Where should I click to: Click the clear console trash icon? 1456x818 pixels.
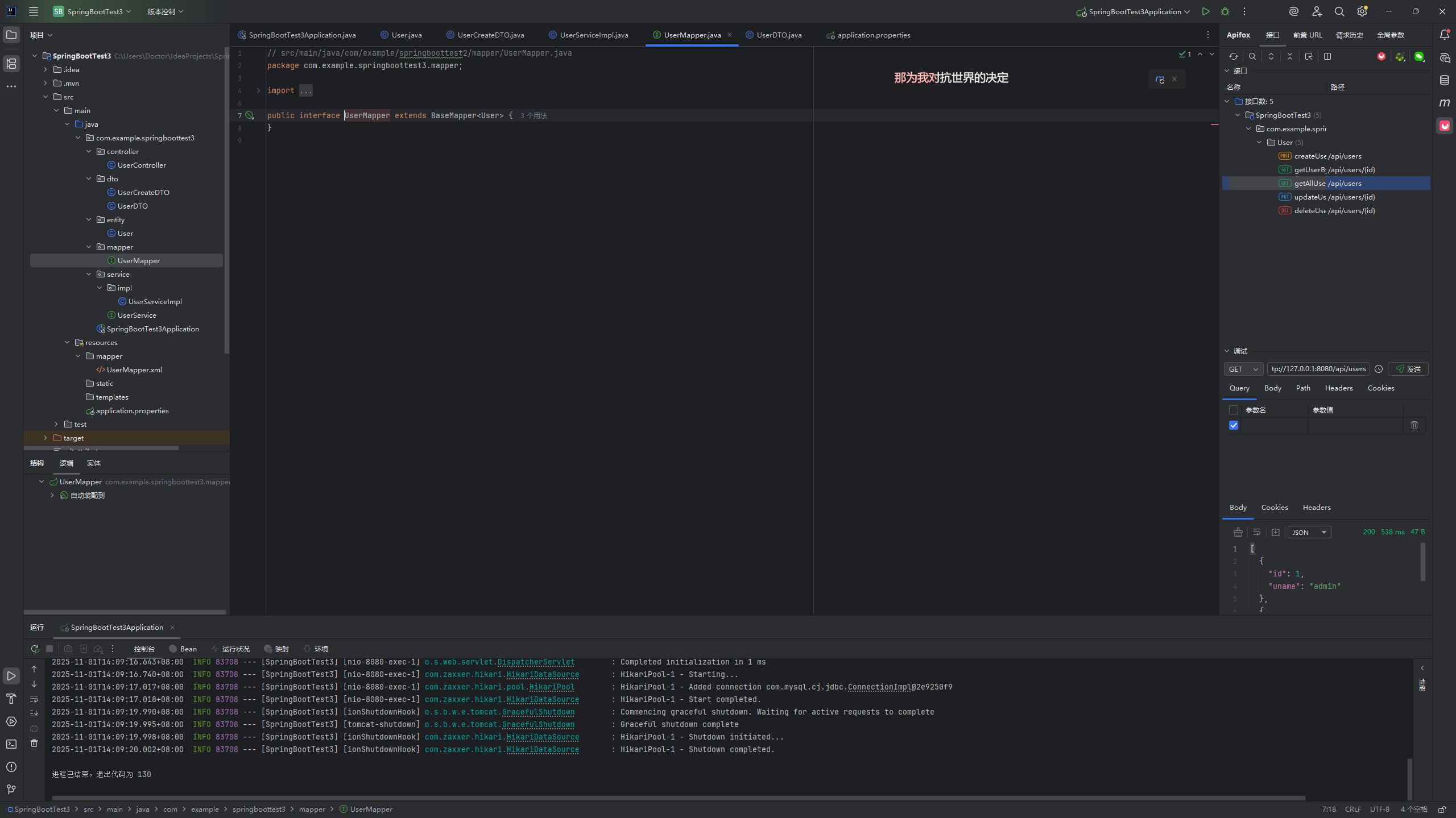[x=34, y=743]
